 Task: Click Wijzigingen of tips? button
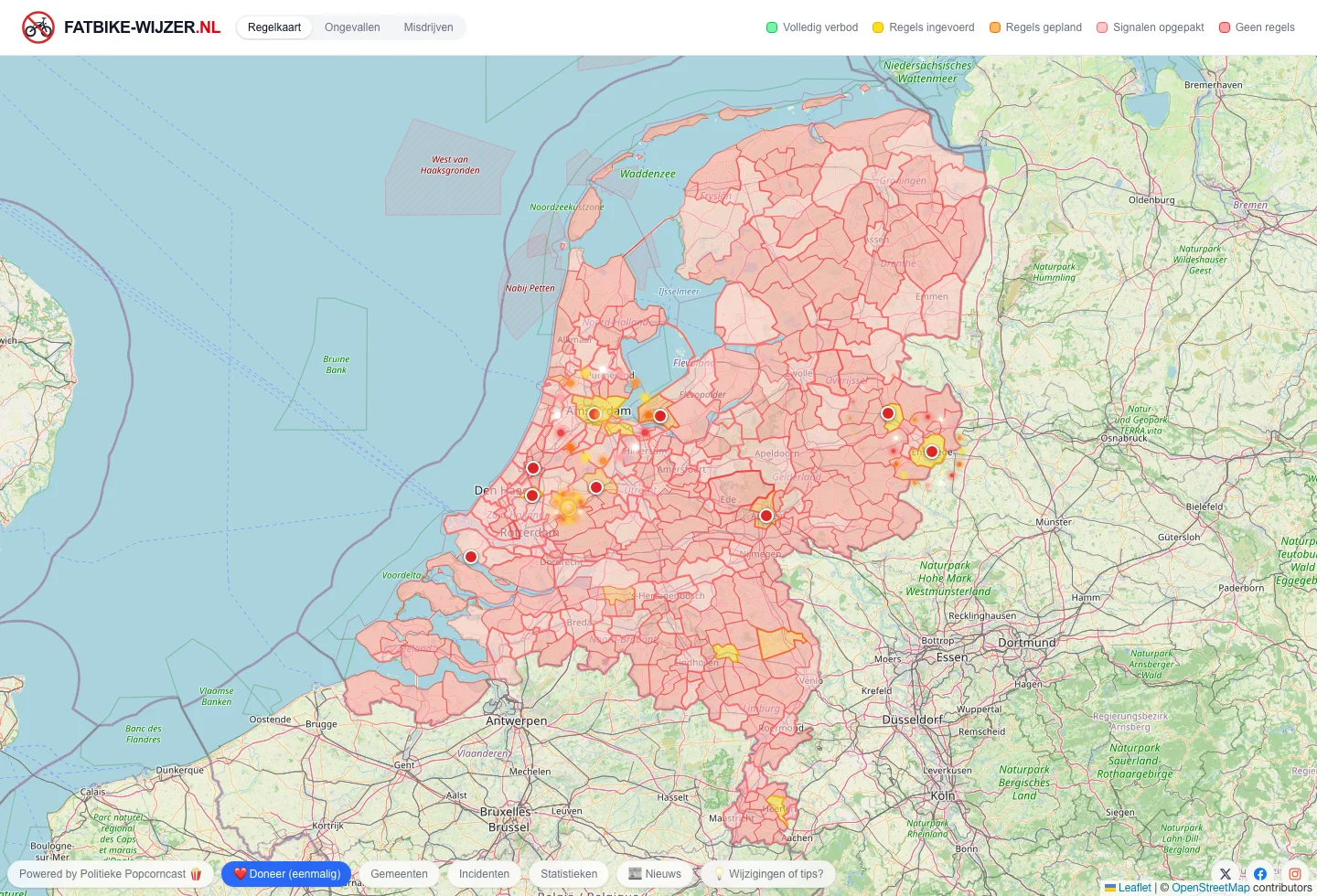[768, 874]
